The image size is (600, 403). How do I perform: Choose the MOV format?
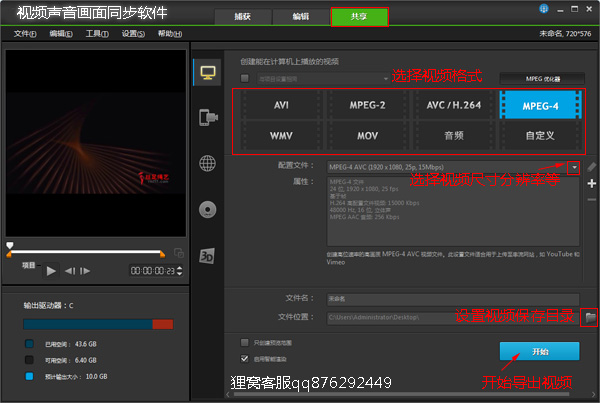click(367, 135)
